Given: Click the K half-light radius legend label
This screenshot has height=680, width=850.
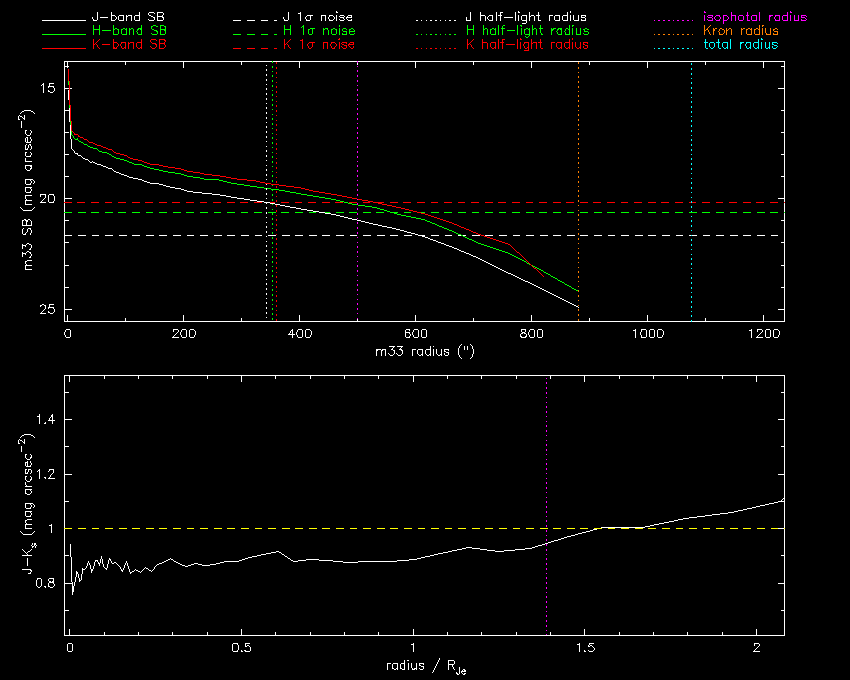Looking at the screenshot, I should 526,45.
